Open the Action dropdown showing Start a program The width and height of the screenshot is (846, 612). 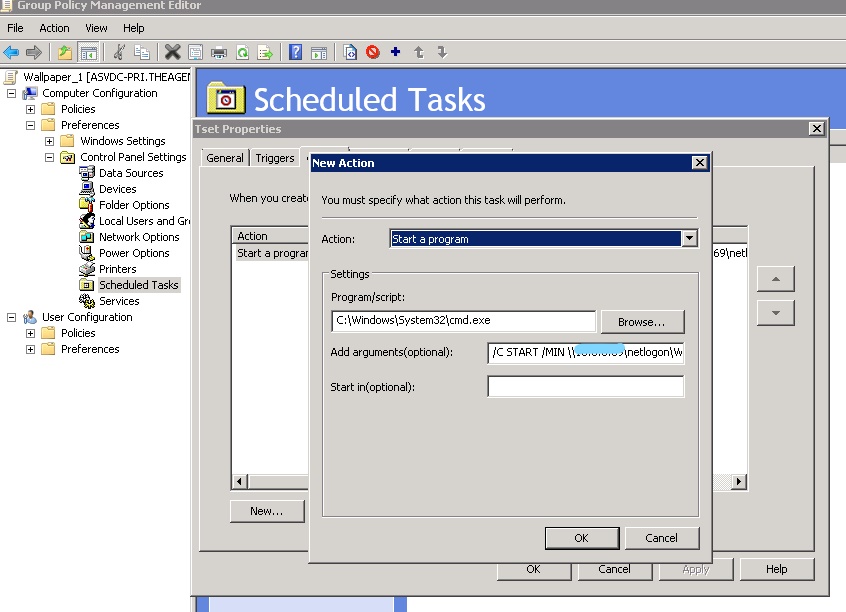point(689,238)
